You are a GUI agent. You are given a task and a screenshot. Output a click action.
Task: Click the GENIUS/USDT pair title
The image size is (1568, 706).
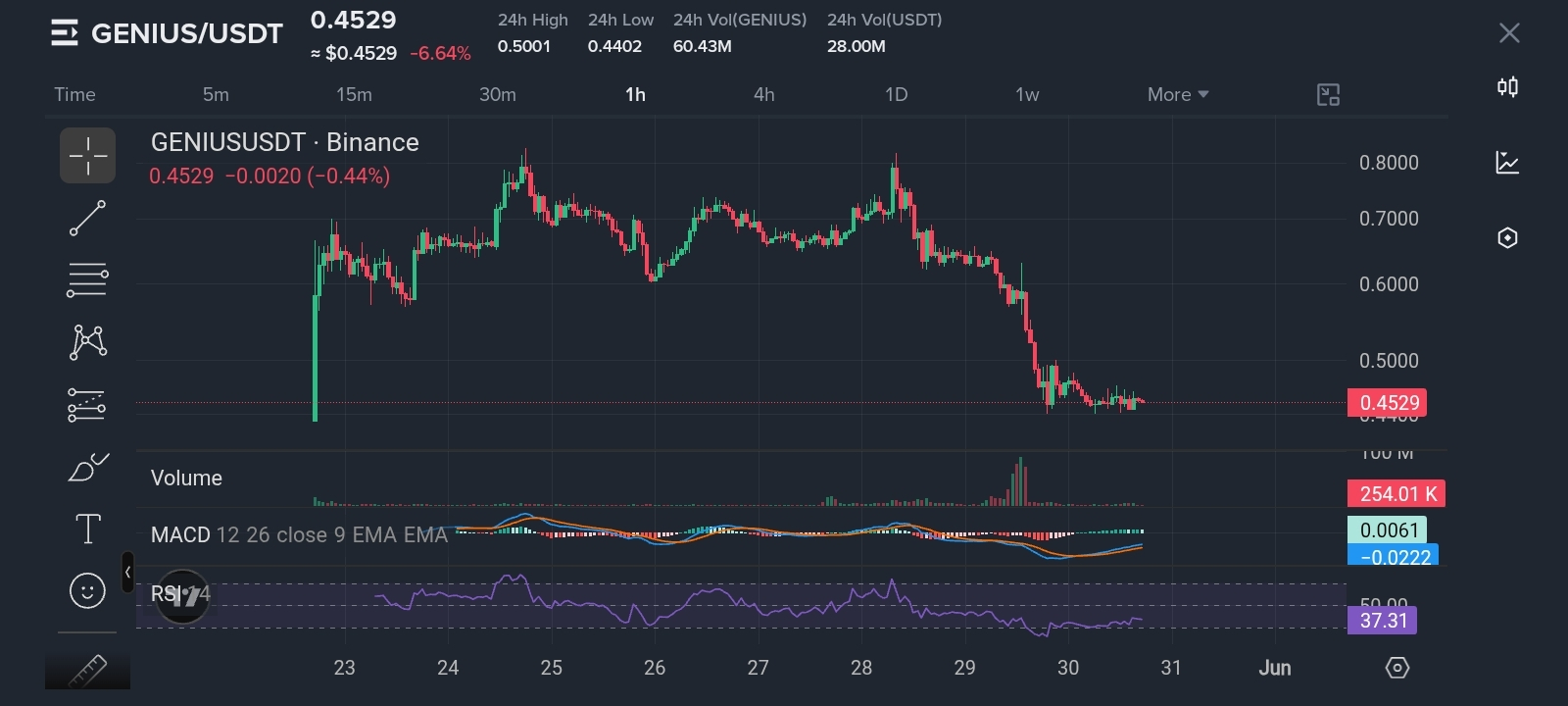187,34
